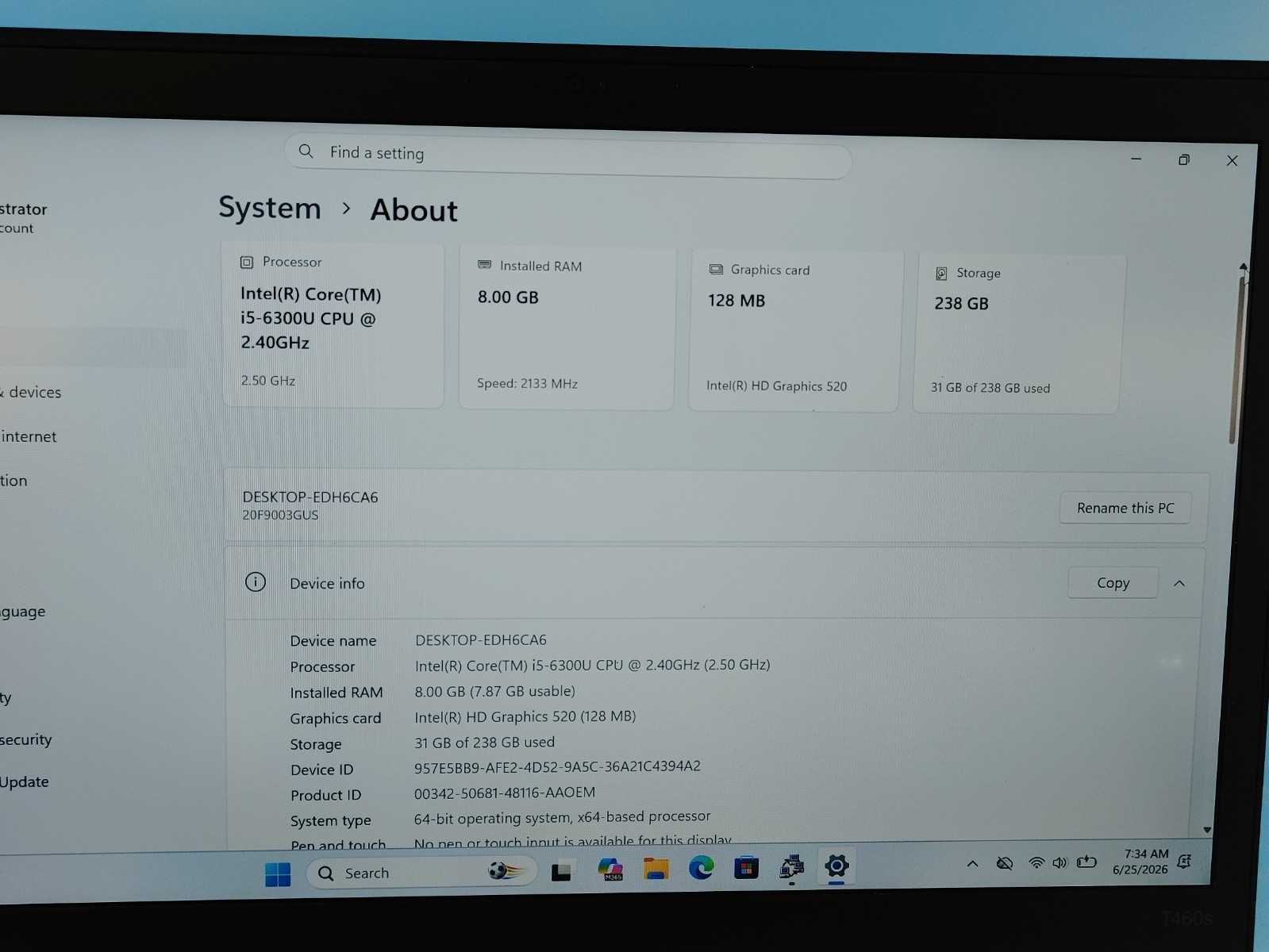Viewport: 1269px width, 952px height.
Task: Open the Windows Start menu
Action: click(278, 874)
